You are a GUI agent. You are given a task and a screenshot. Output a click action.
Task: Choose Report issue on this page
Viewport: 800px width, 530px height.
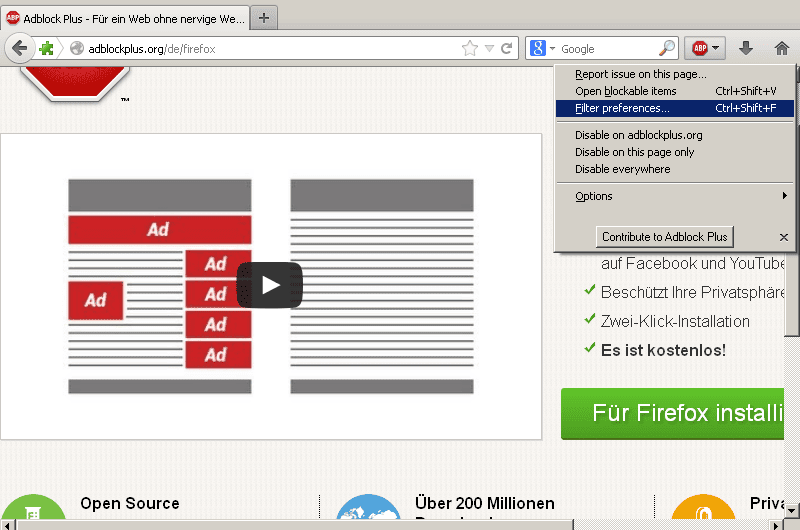[x=674, y=74]
